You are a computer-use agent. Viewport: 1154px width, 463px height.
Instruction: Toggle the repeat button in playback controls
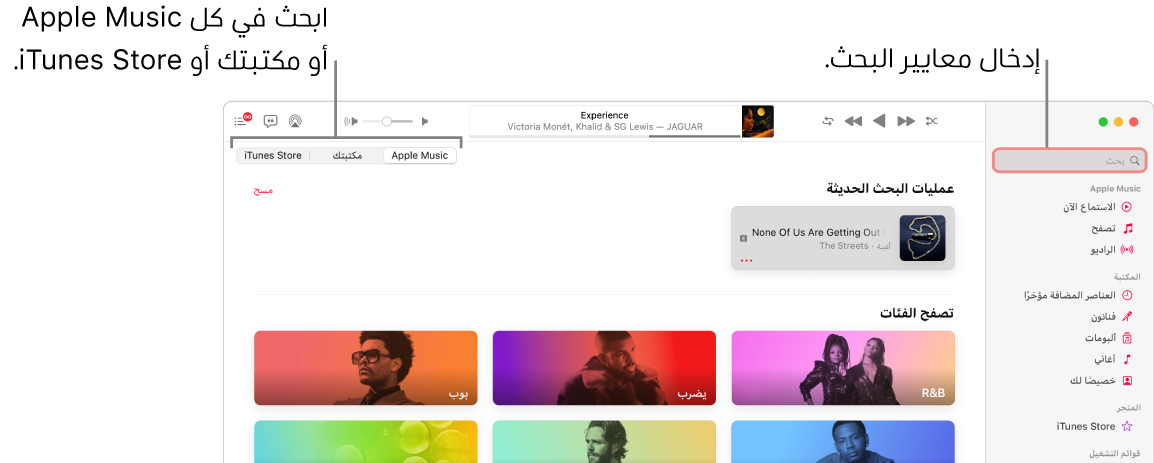click(x=828, y=121)
